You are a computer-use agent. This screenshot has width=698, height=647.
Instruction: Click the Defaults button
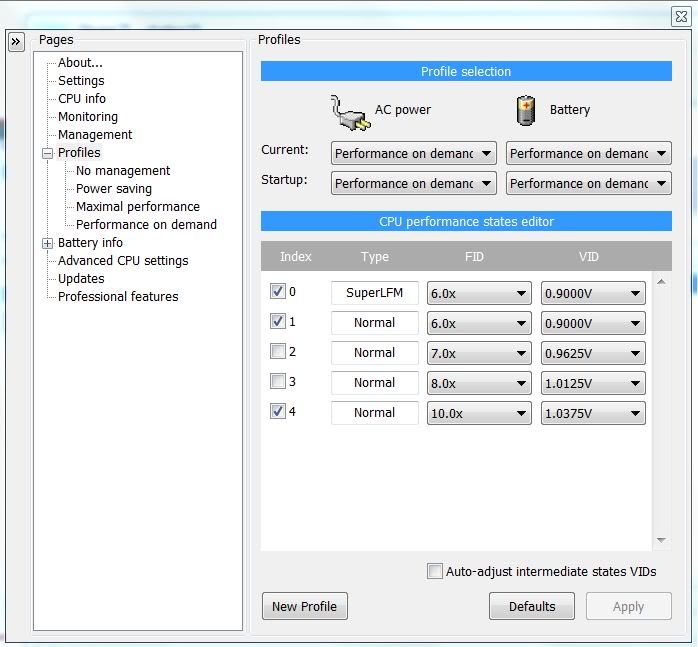pyautogui.click(x=532, y=606)
